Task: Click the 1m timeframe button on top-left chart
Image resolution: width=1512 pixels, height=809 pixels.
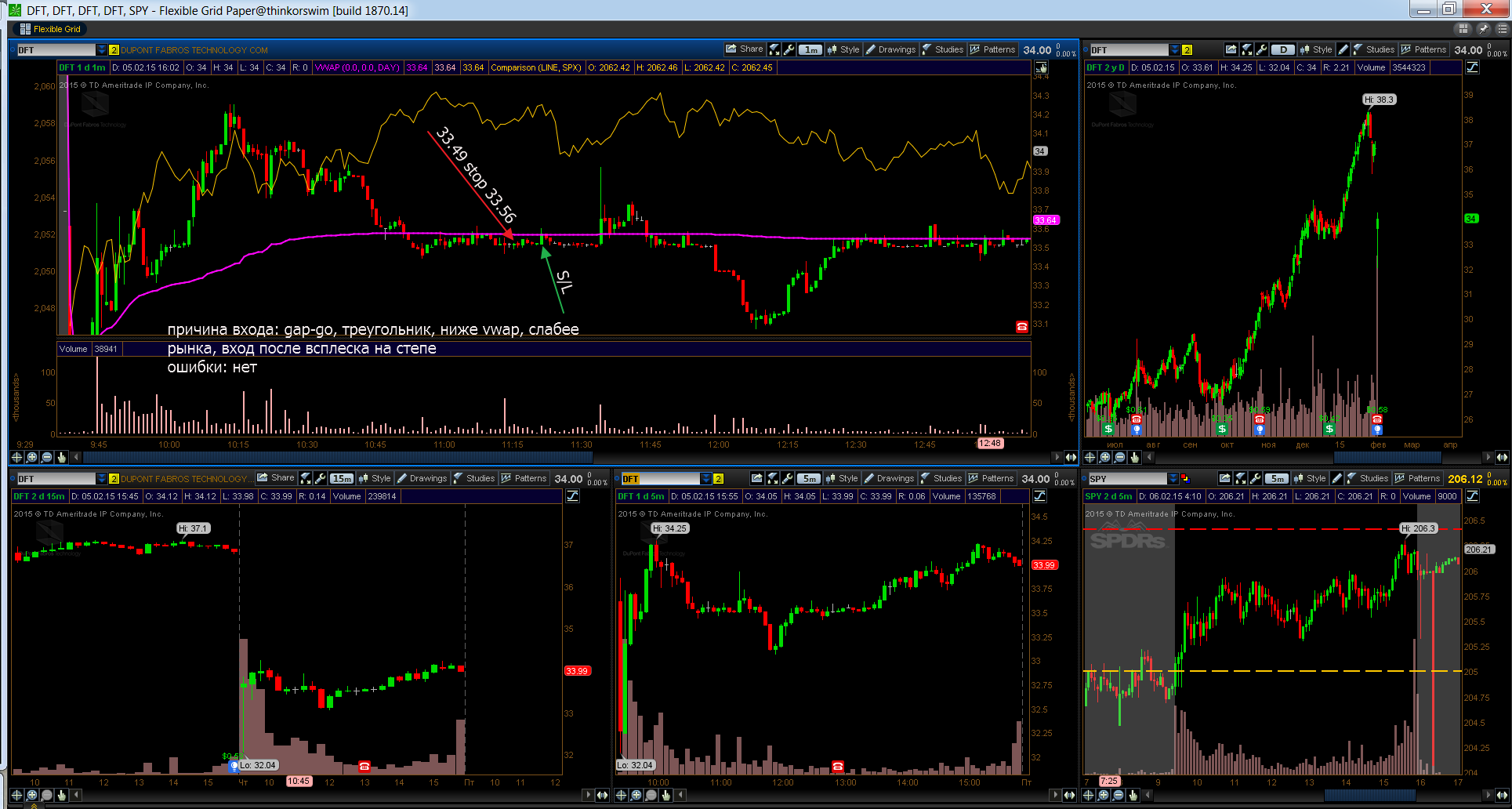Action: point(810,49)
